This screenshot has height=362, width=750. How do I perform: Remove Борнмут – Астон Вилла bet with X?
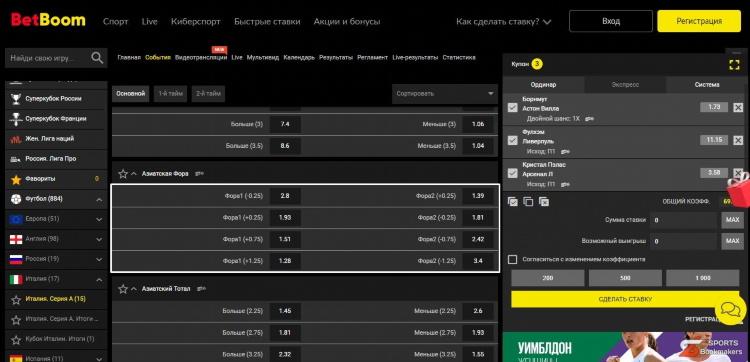click(x=738, y=108)
